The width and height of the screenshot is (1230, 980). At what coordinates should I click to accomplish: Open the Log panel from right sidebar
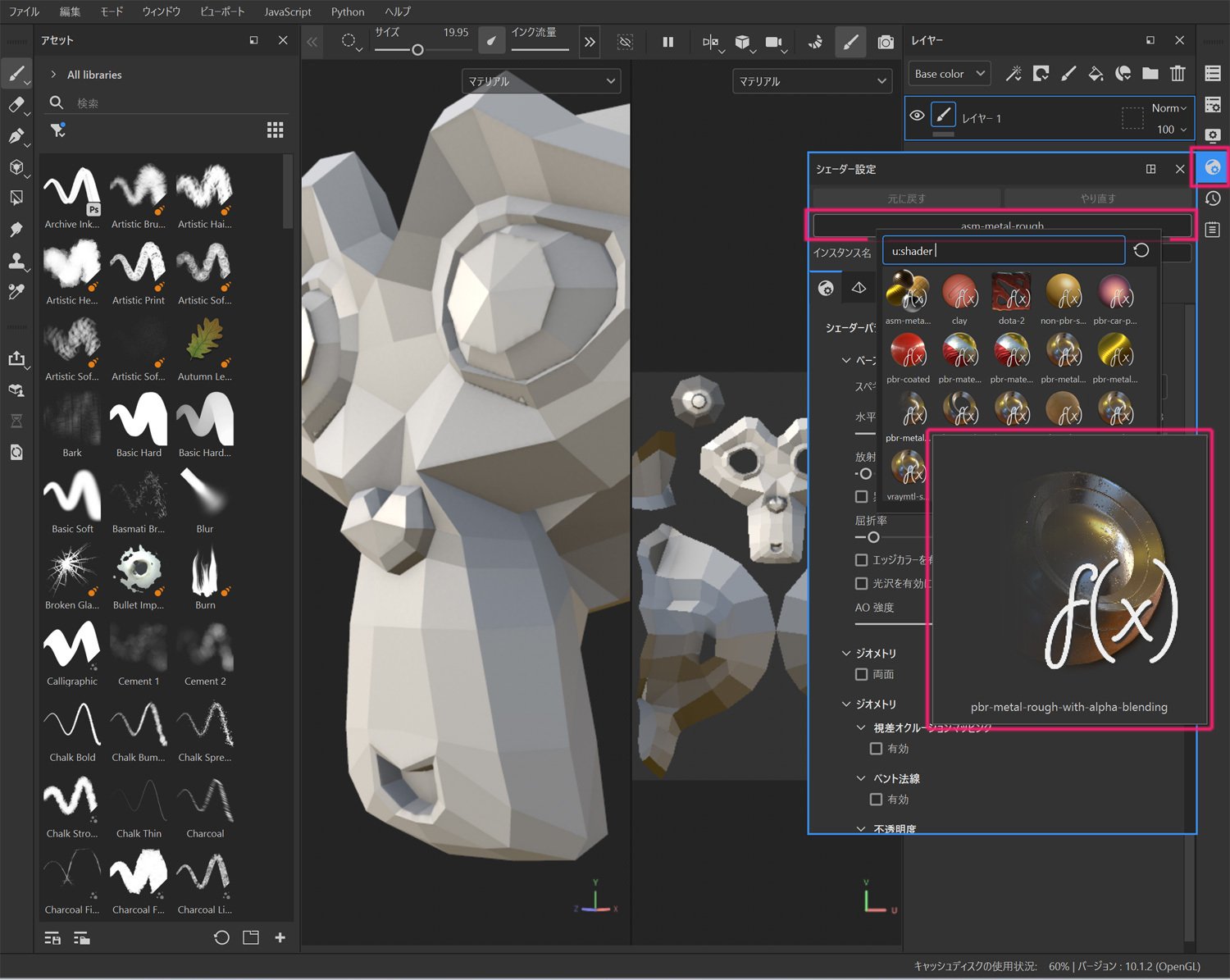[1213, 230]
